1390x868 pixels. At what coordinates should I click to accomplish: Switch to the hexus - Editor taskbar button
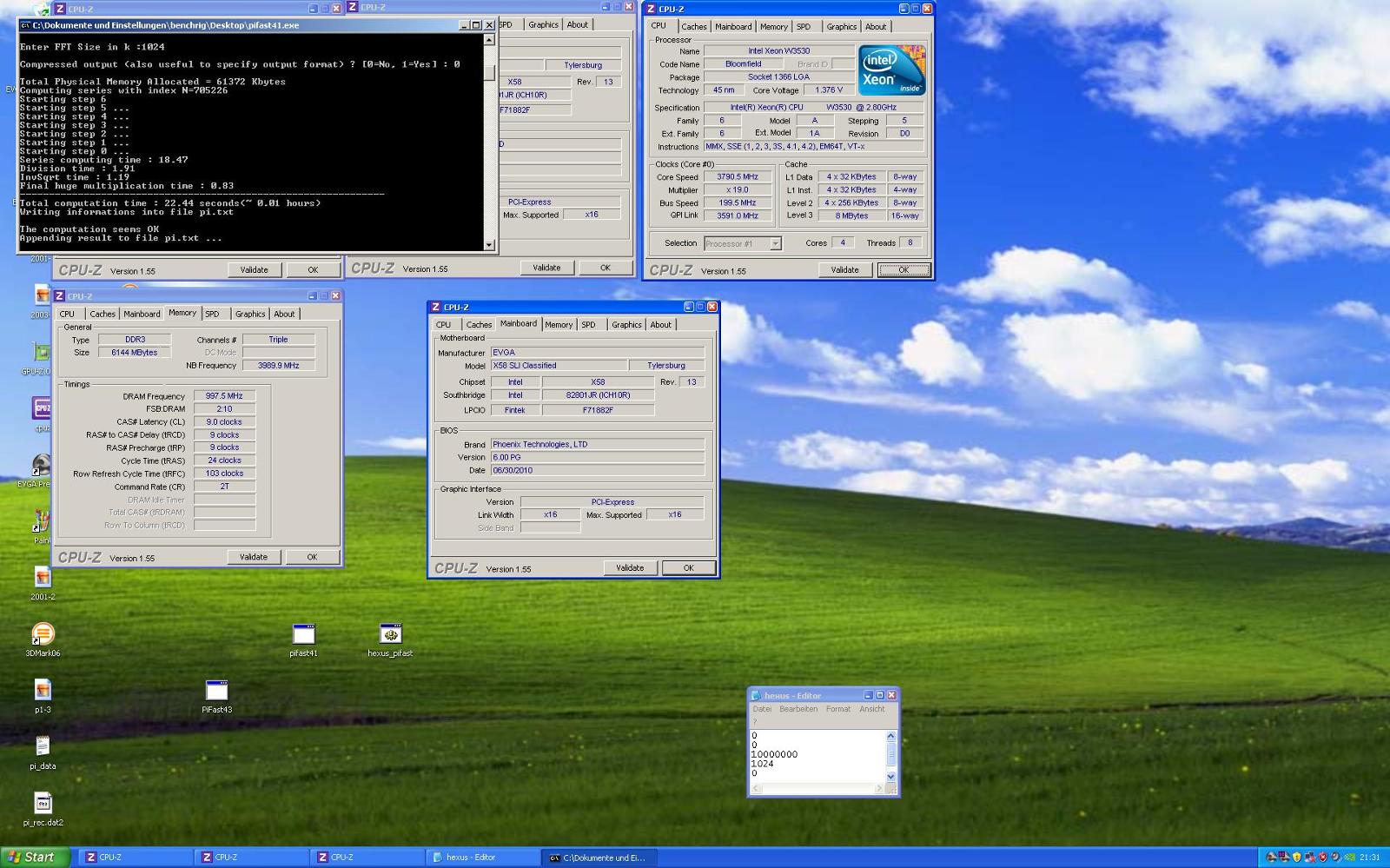(482, 857)
